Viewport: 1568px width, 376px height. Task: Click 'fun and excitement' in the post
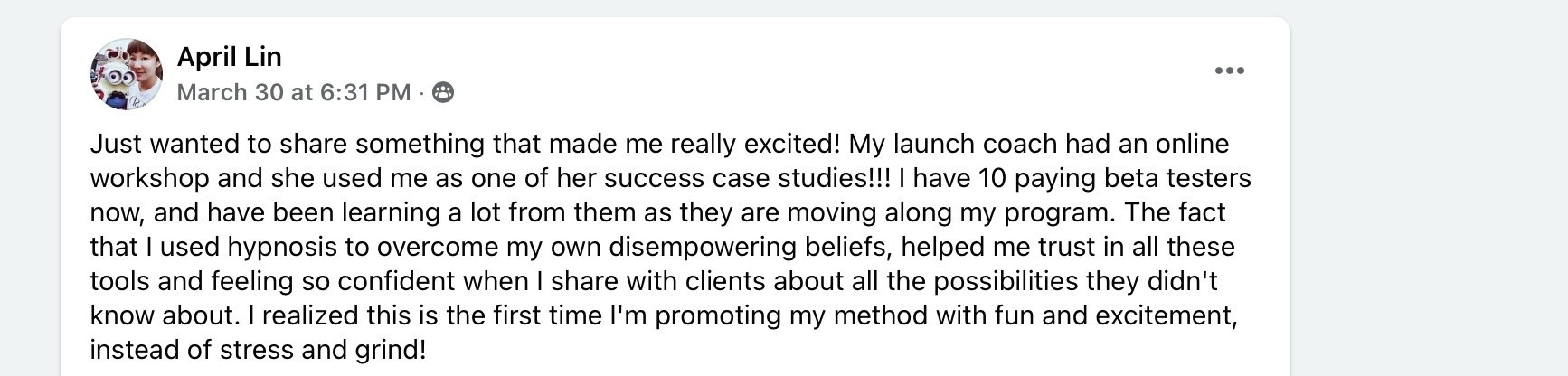[x=1119, y=315]
